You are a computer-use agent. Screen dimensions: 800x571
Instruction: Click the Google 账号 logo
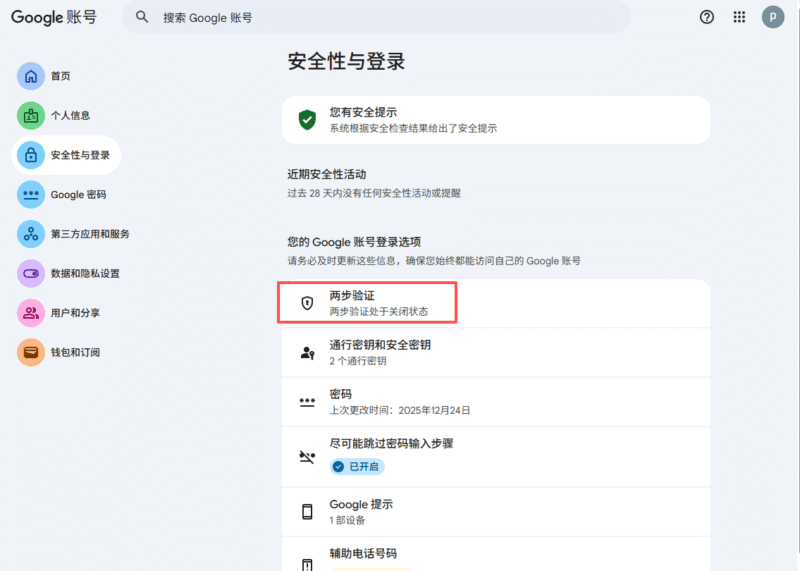point(54,17)
